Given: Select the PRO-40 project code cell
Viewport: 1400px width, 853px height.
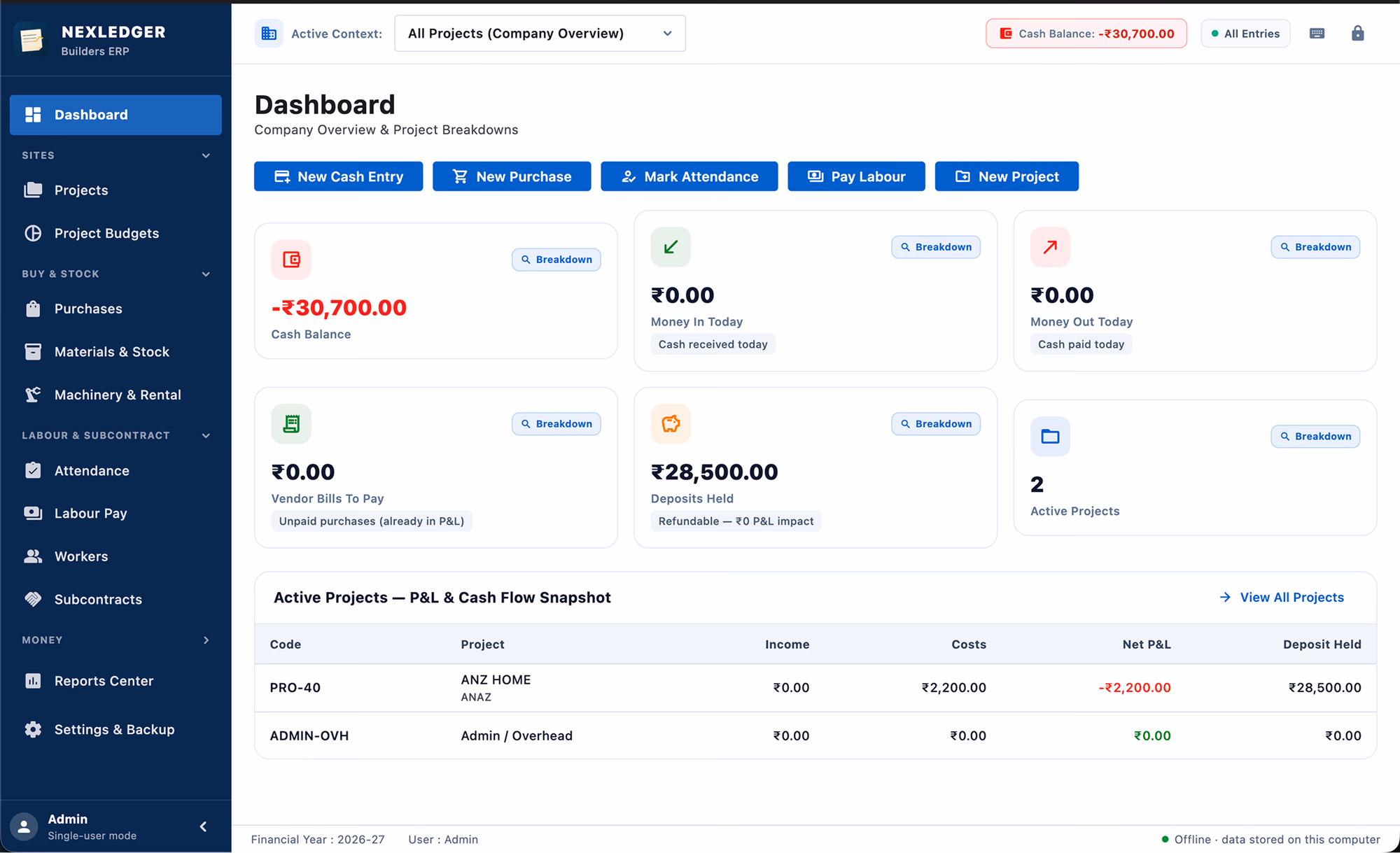Looking at the screenshot, I should pyautogui.click(x=295, y=688).
